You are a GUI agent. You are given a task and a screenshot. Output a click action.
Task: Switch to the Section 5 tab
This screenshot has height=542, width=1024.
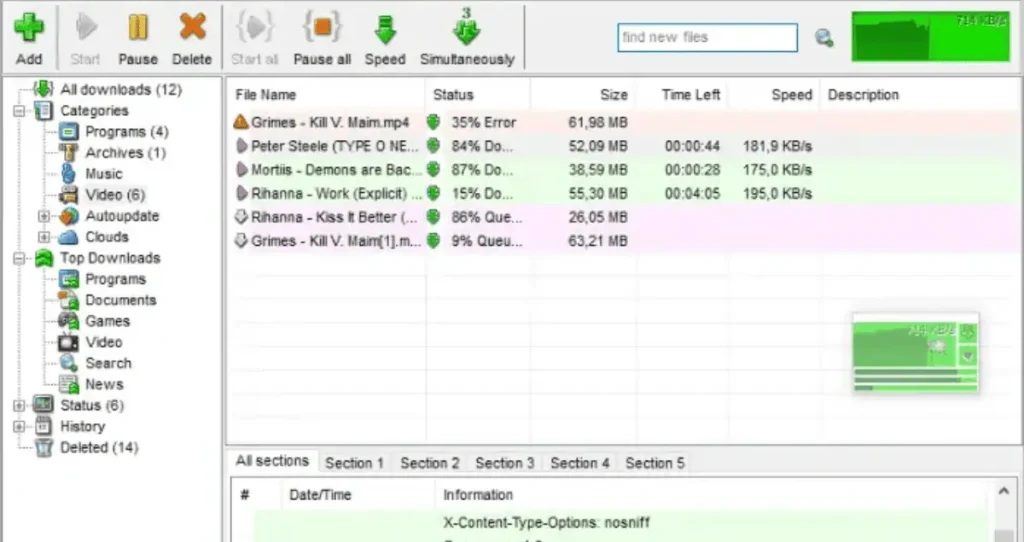(655, 463)
